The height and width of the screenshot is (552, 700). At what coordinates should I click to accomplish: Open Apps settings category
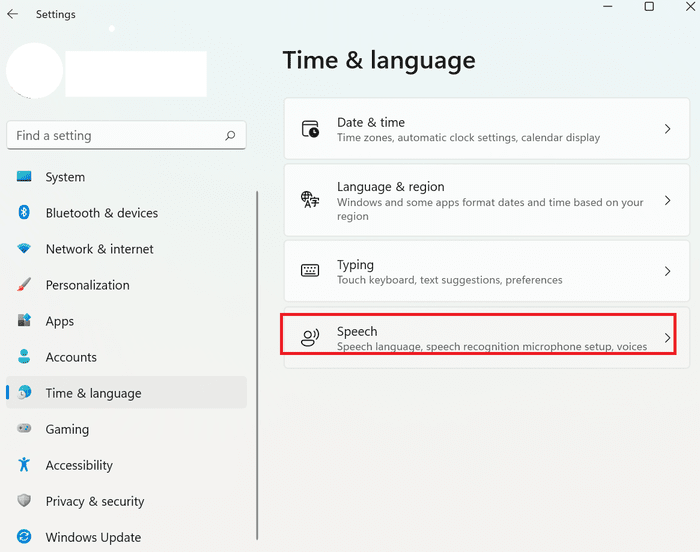coord(126,321)
